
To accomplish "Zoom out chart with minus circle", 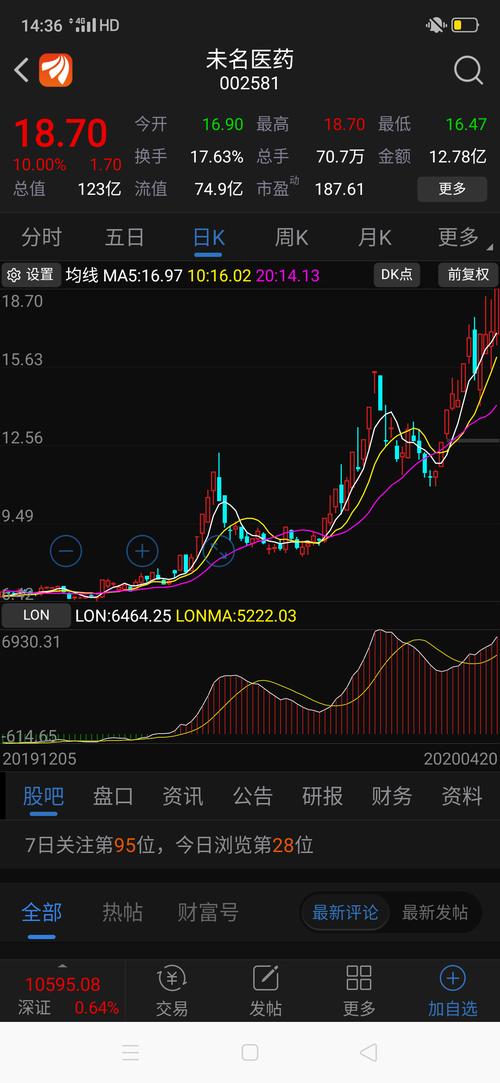I will (x=66, y=551).
